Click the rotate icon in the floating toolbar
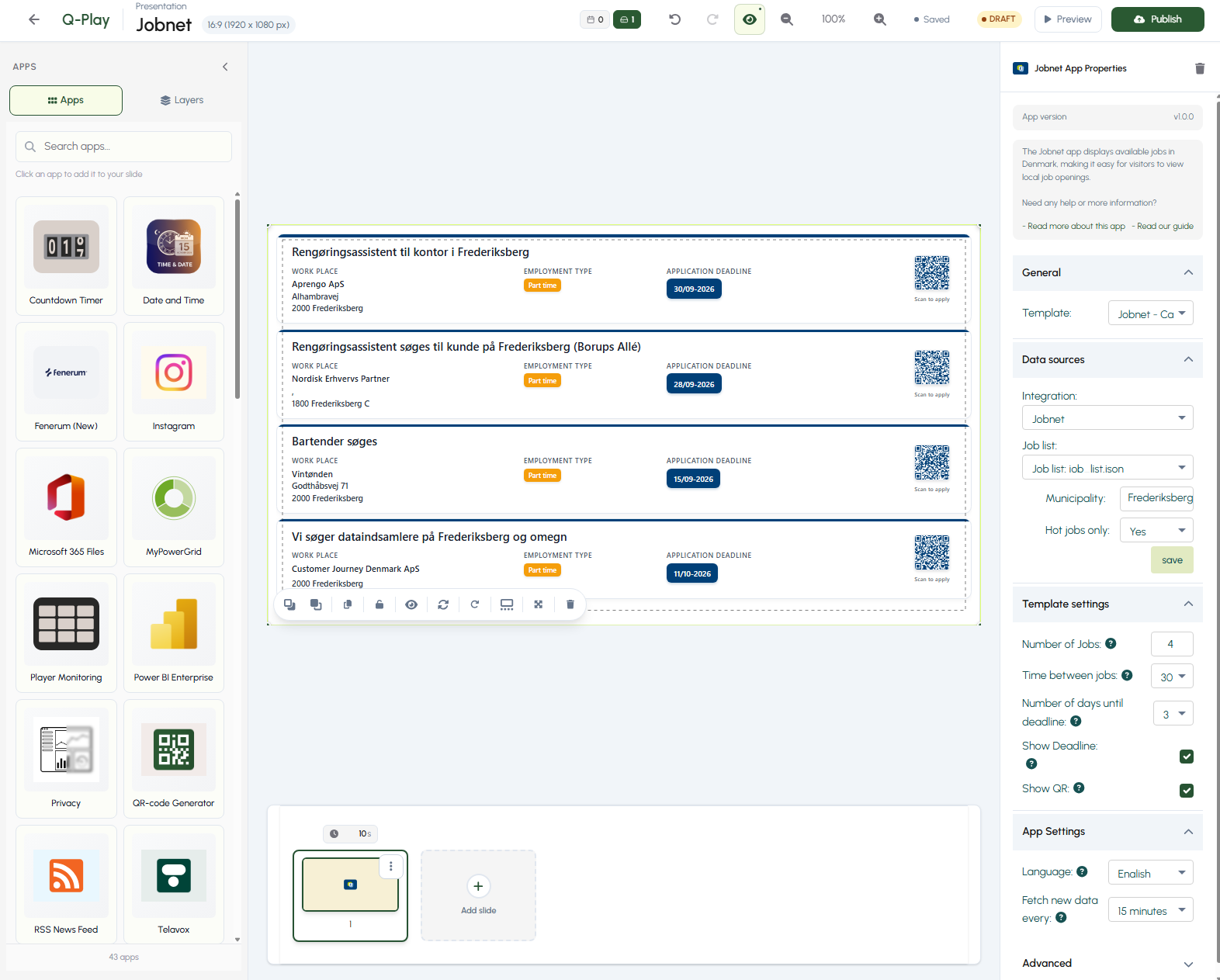 coord(475,604)
